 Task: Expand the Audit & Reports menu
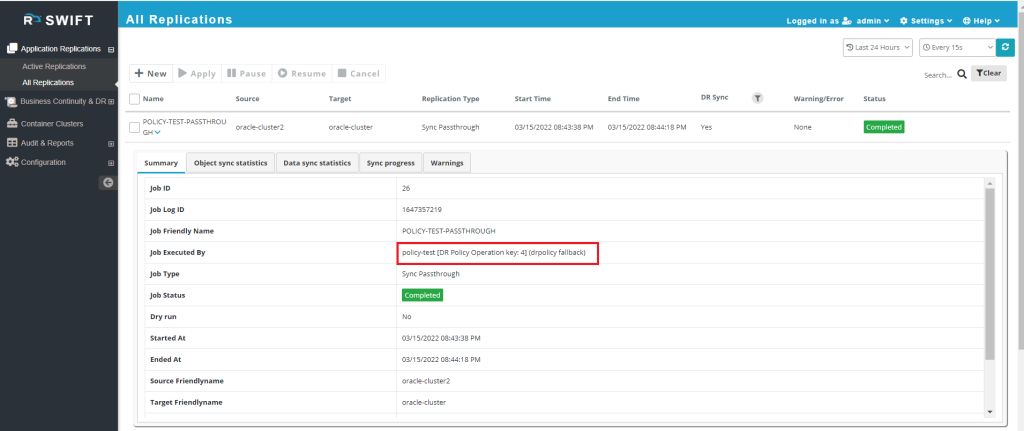(x=110, y=144)
